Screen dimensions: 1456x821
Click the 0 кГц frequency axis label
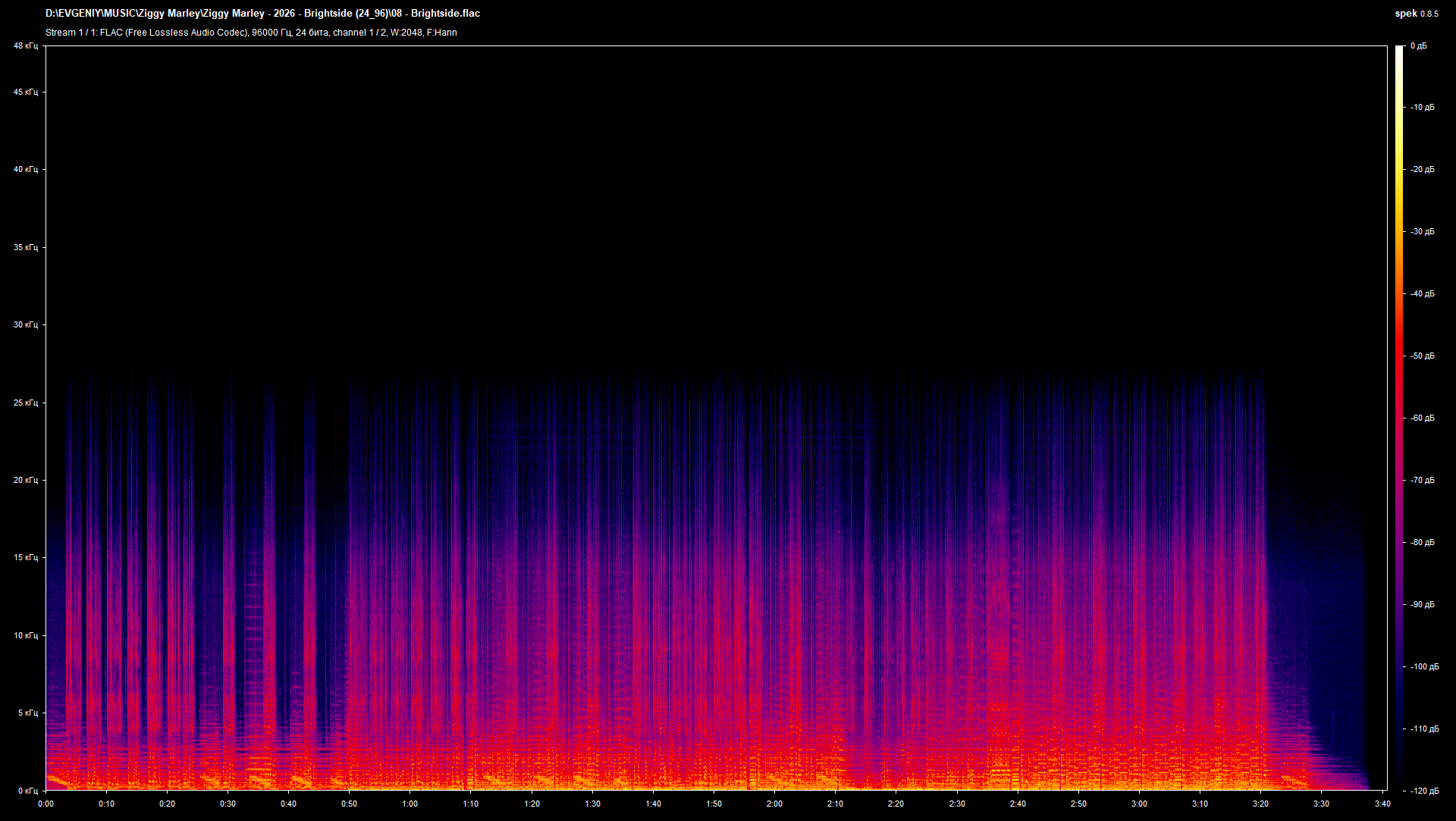tap(28, 791)
